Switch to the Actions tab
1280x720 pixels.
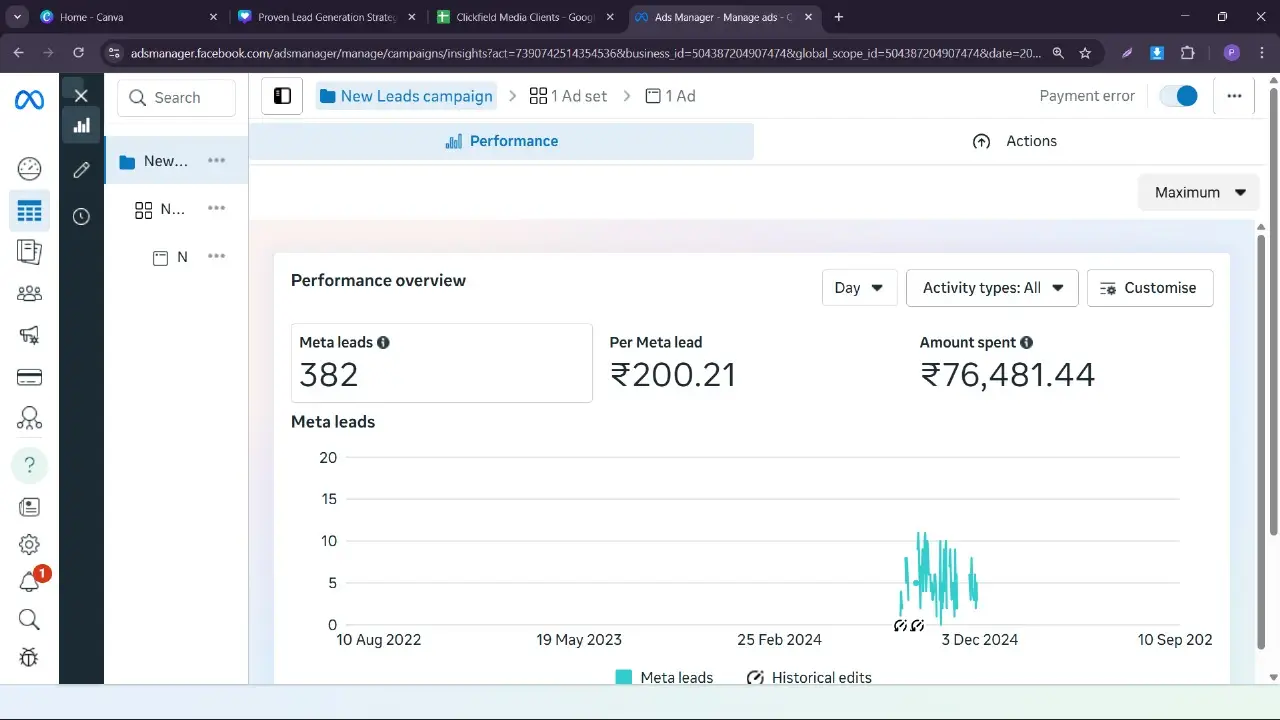[1014, 141]
